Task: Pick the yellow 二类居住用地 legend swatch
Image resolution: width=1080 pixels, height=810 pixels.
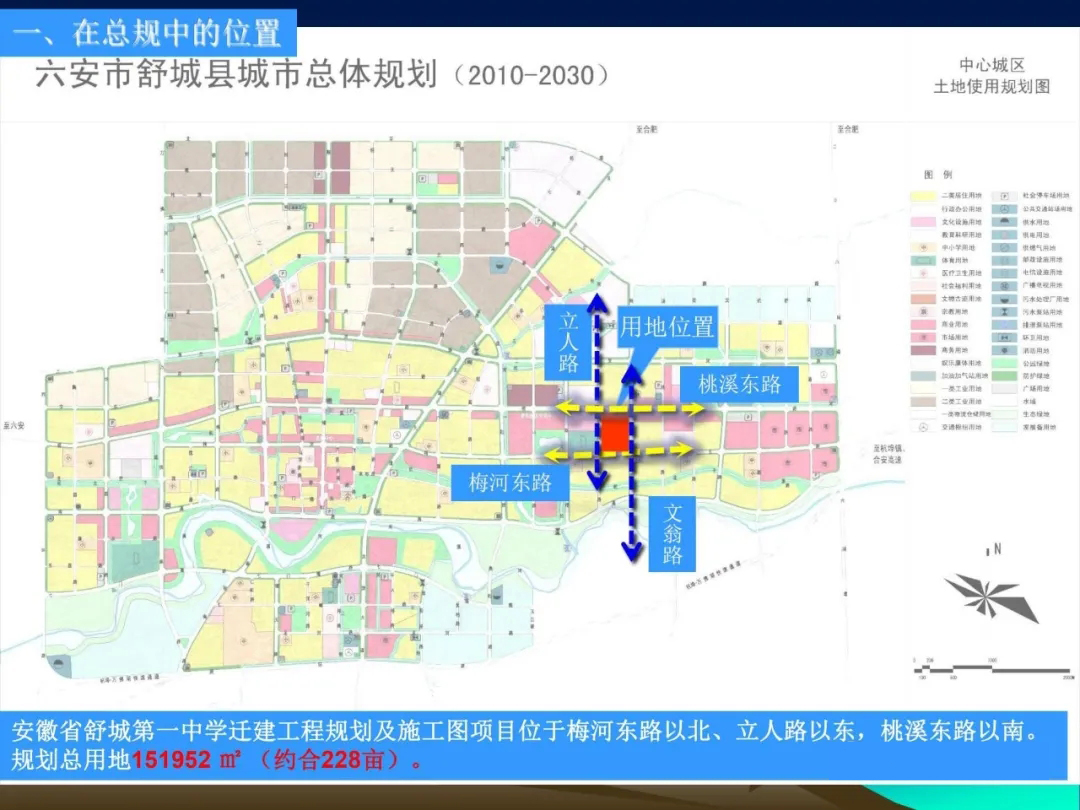Action: tap(924, 196)
